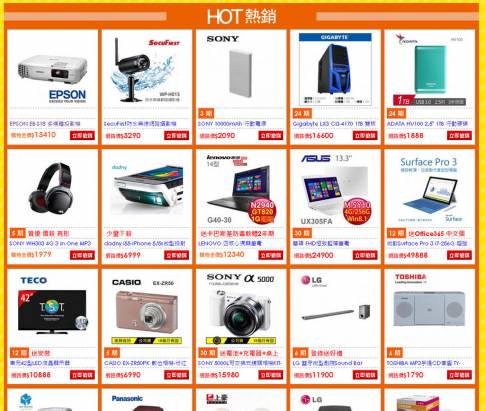Open the ASUS UX305FA laptop image

335,189
